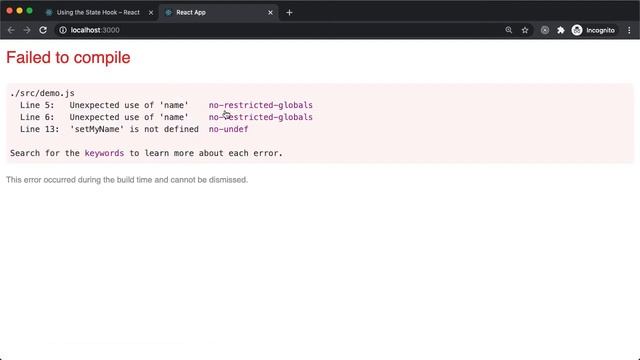Reload the localhost page
This screenshot has height=360, width=640.
point(43,30)
